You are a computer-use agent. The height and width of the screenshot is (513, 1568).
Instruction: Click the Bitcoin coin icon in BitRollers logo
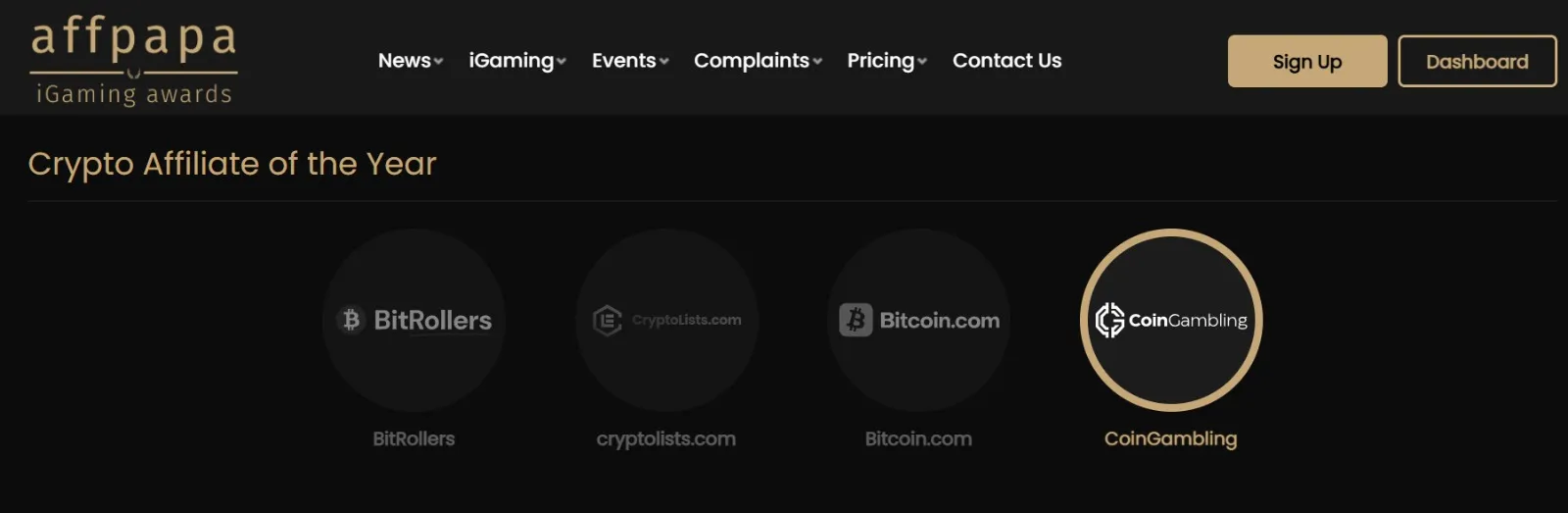[351, 320]
